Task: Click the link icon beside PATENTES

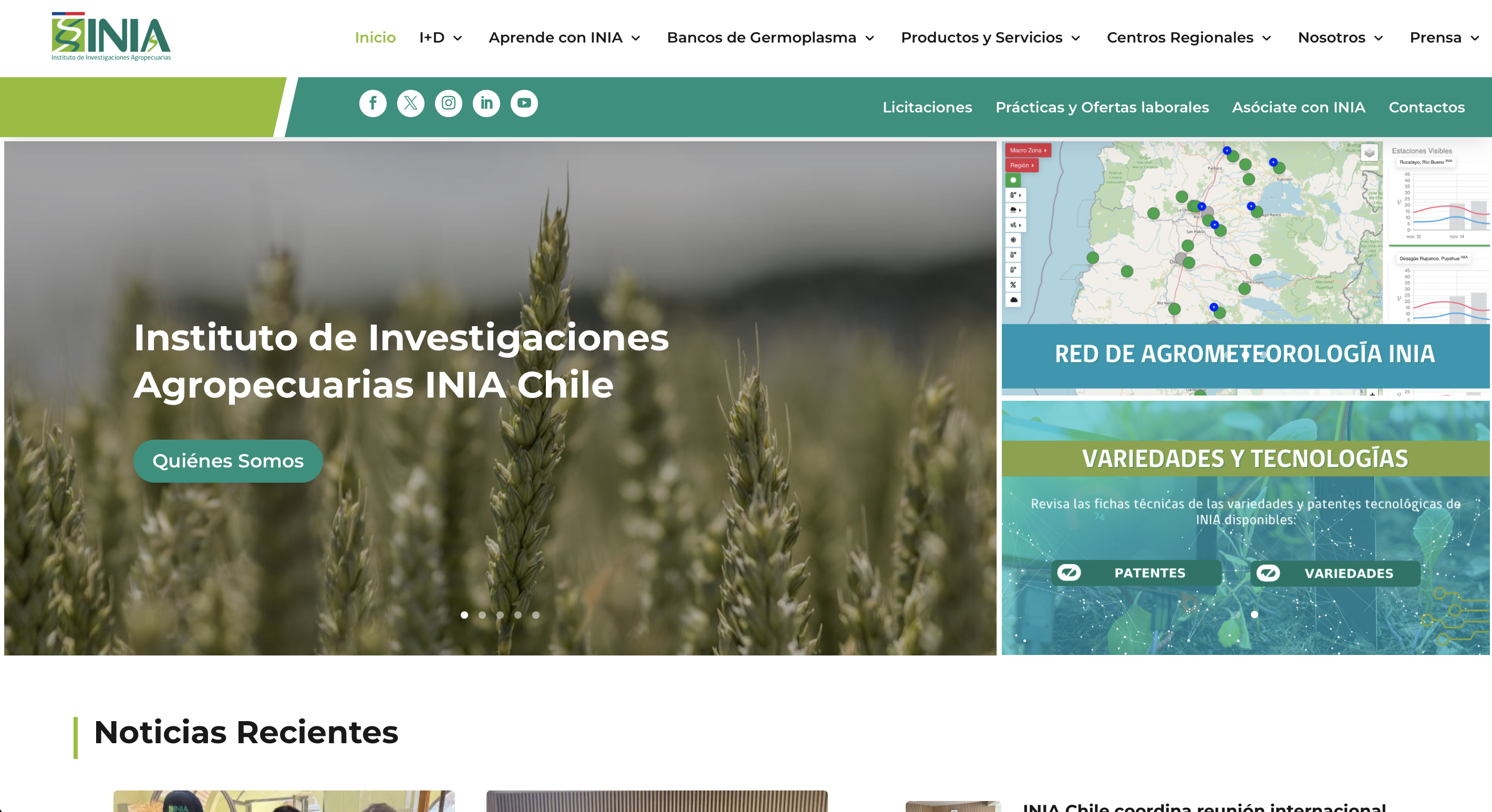Action: click(1069, 573)
